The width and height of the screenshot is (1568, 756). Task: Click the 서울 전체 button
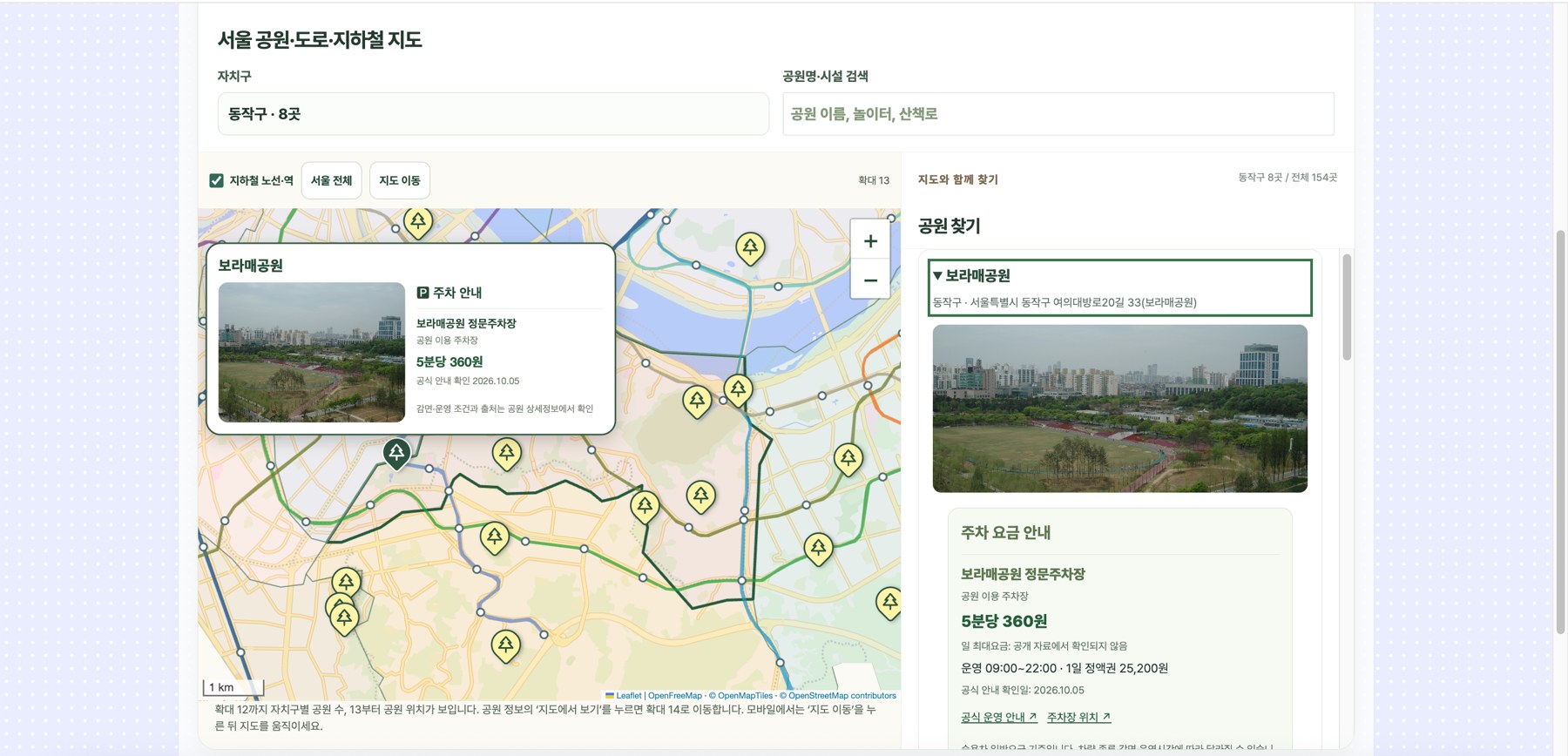pos(331,180)
